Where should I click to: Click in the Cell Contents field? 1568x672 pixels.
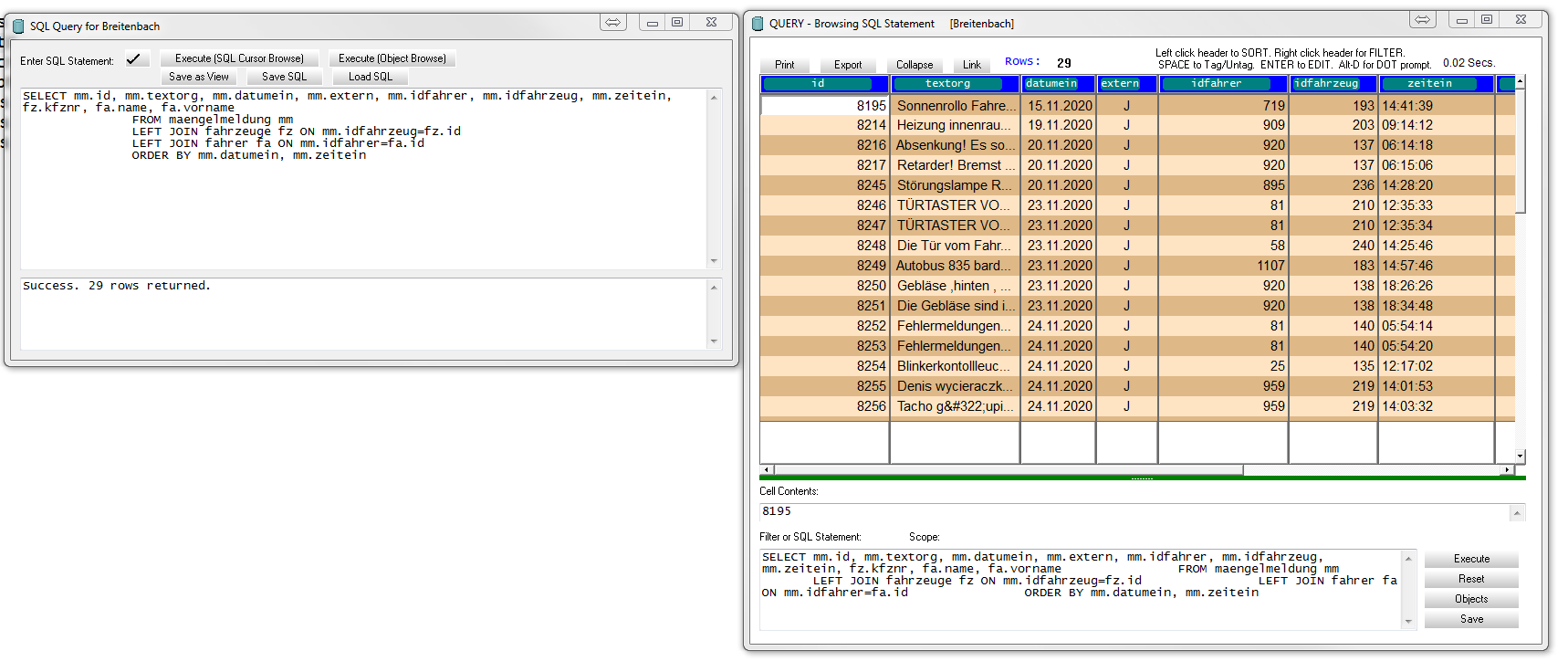pos(1132,512)
